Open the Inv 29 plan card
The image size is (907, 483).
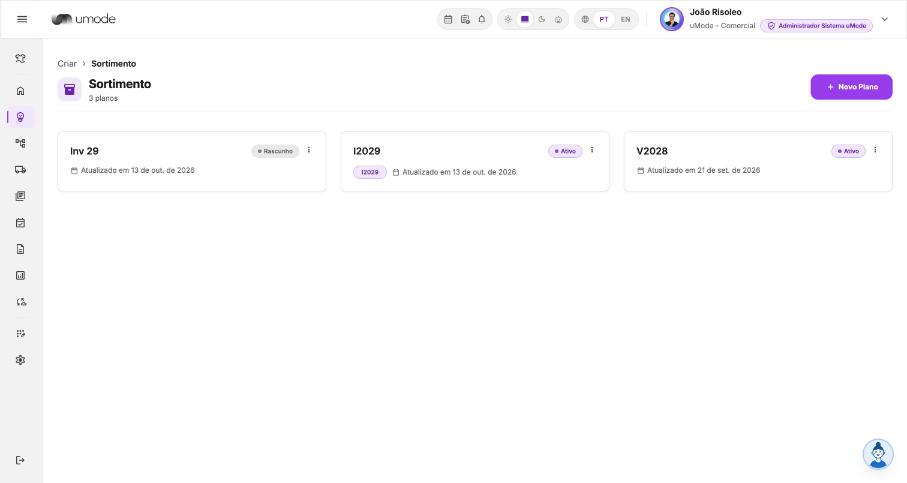(x=191, y=161)
